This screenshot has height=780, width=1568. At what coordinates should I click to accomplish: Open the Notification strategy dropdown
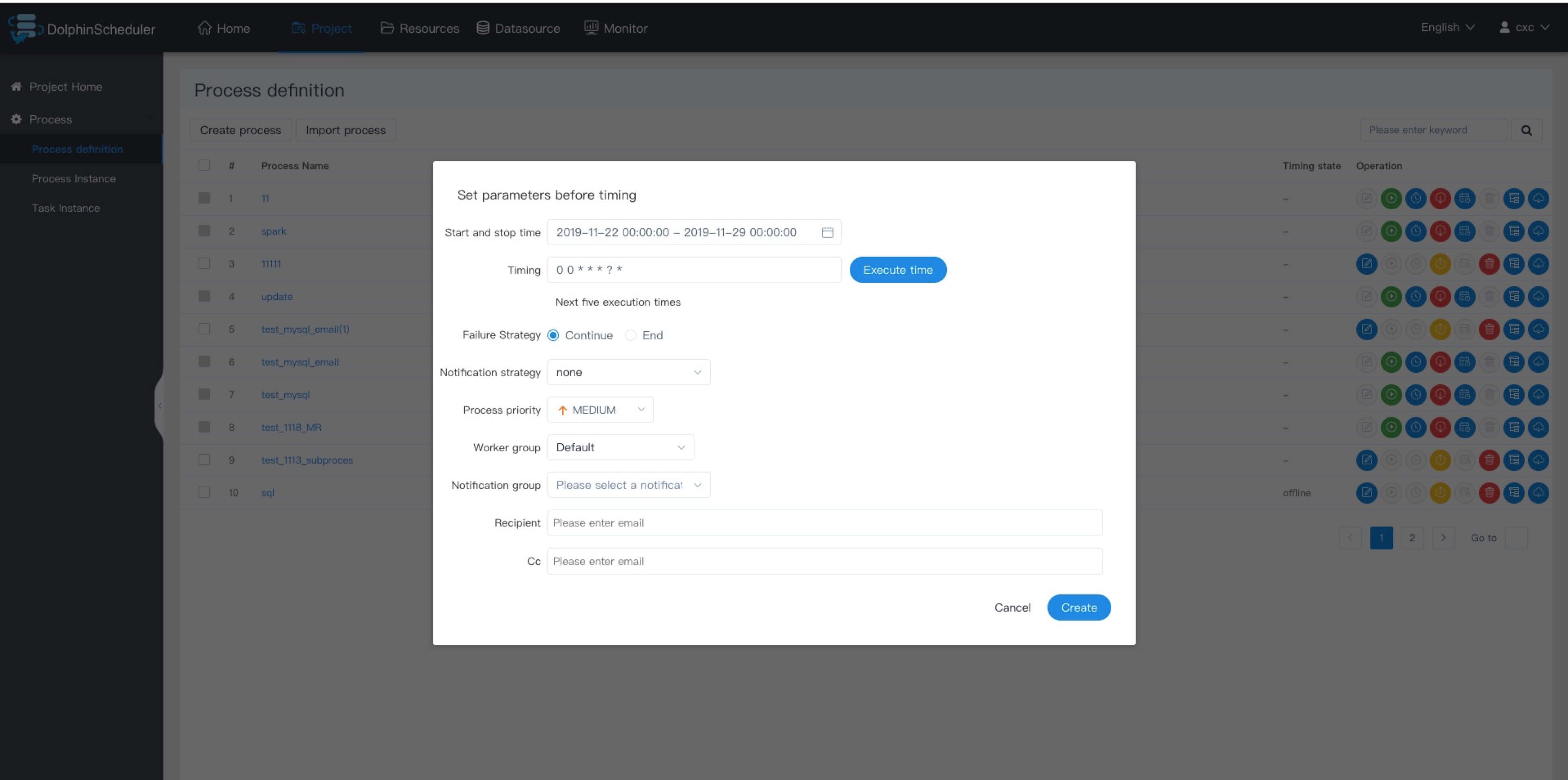click(628, 372)
